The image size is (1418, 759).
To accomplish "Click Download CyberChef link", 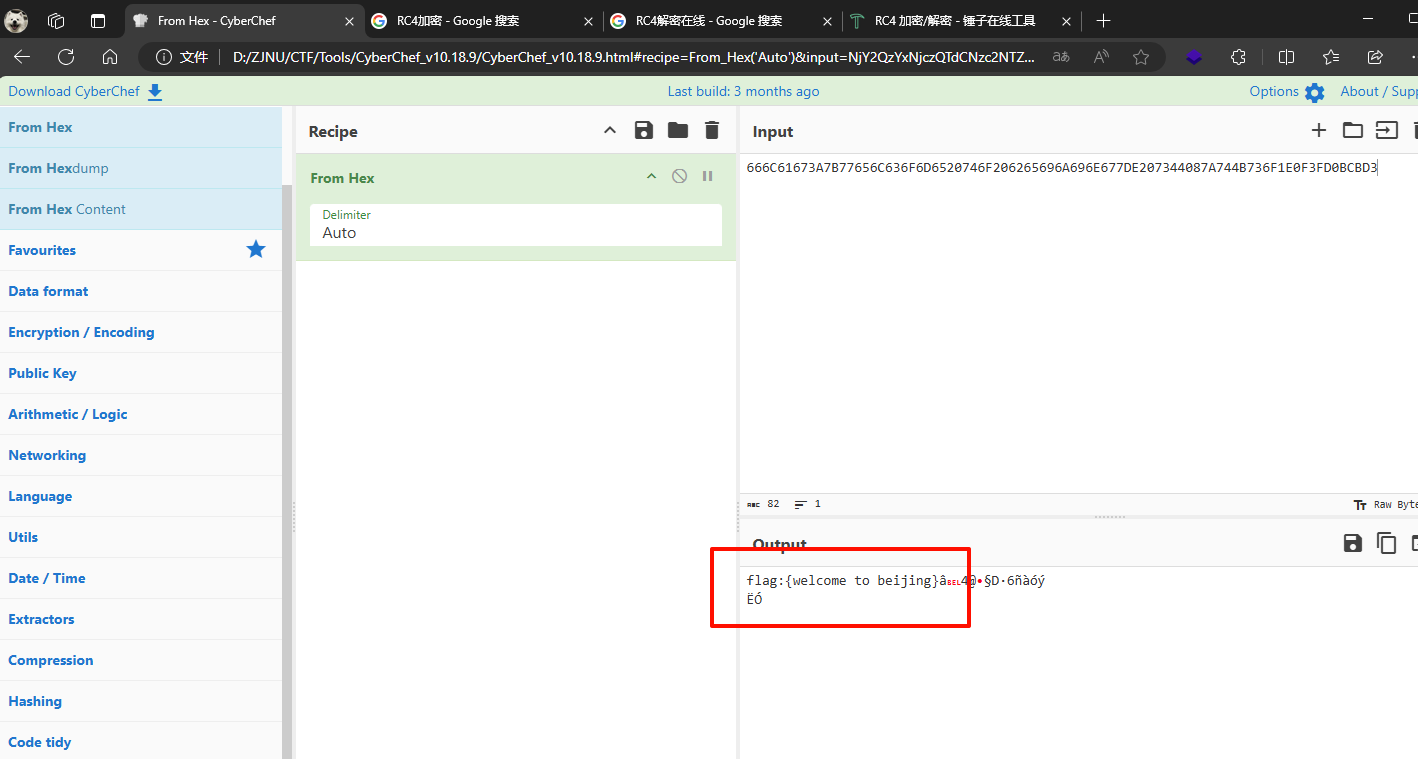I will coord(85,92).
